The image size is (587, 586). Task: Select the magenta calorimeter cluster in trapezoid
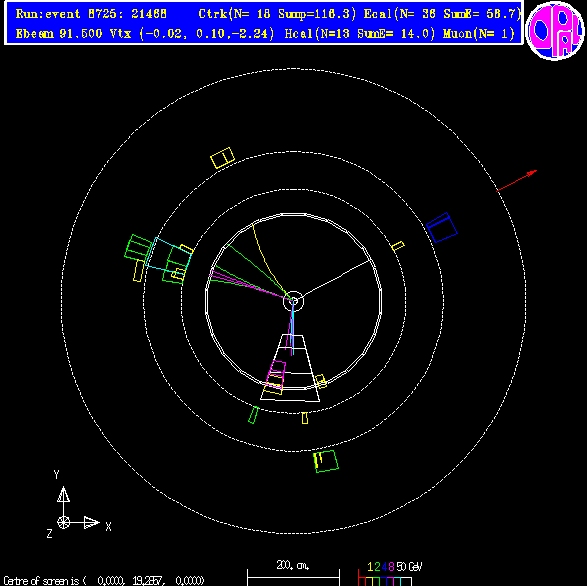276,374
